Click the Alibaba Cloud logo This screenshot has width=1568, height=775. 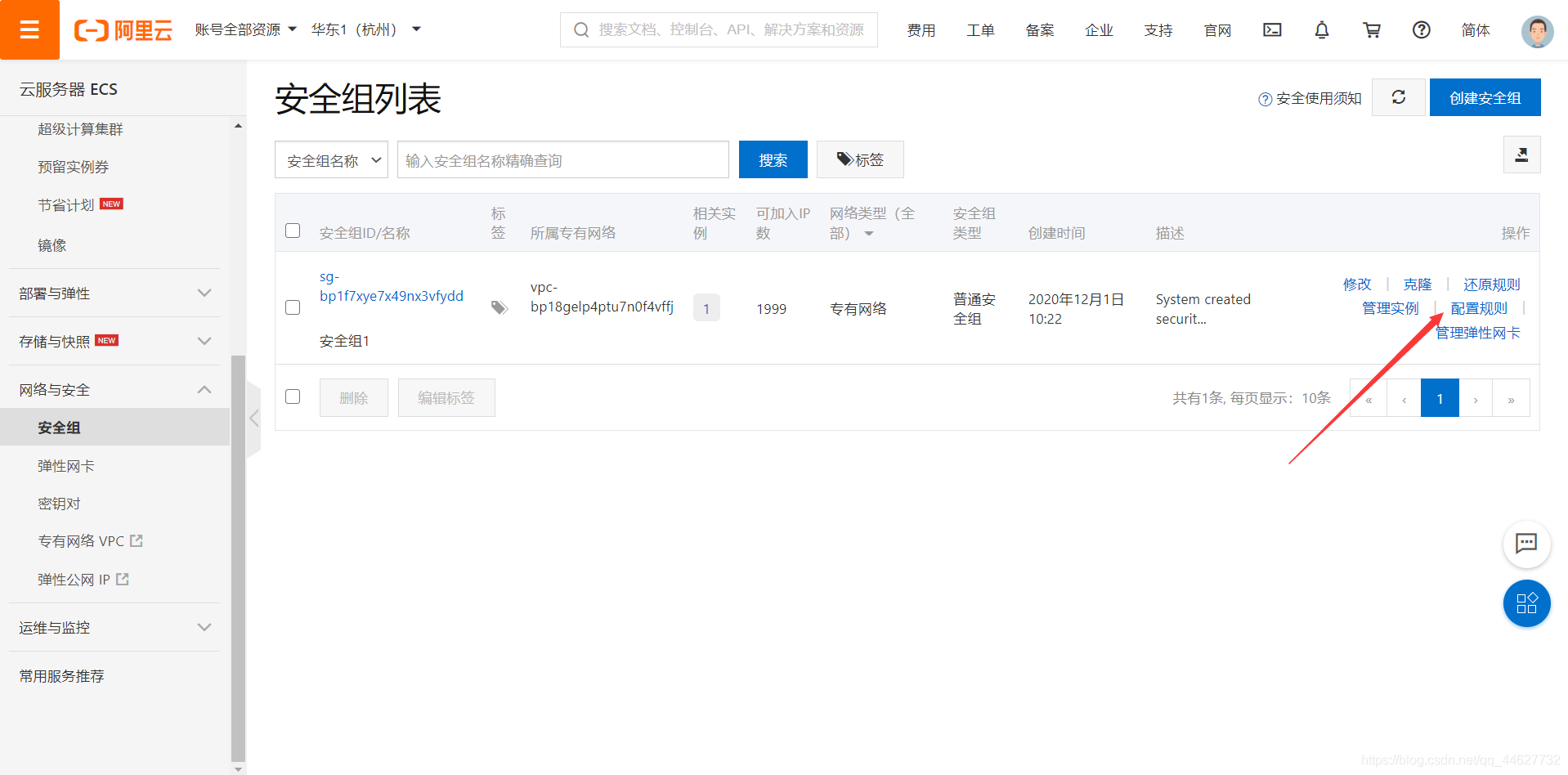coord(123,30)
